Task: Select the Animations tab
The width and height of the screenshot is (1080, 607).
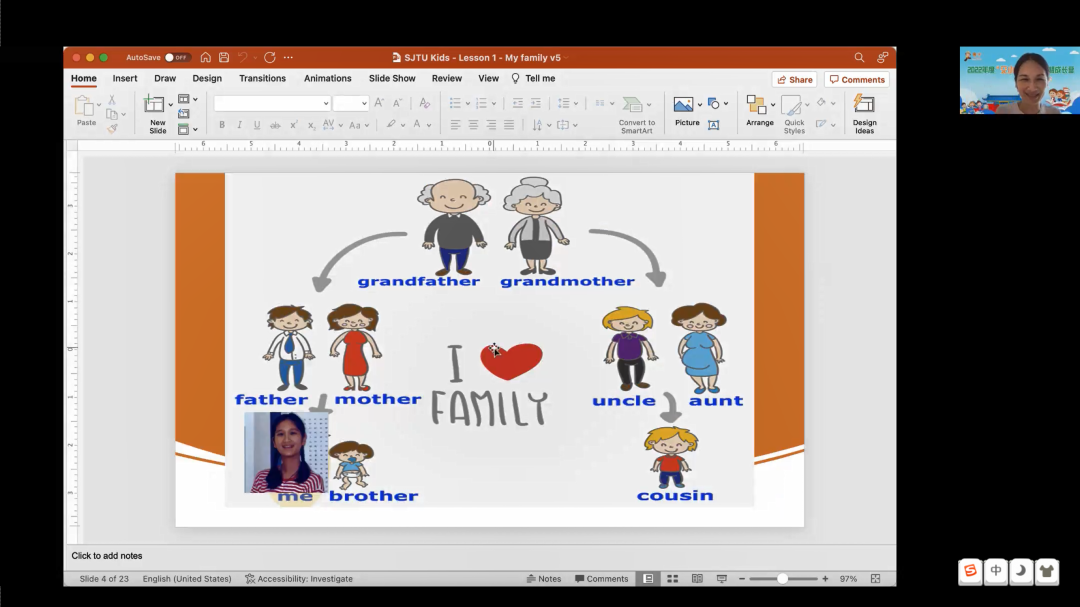Action: [327, 79]
